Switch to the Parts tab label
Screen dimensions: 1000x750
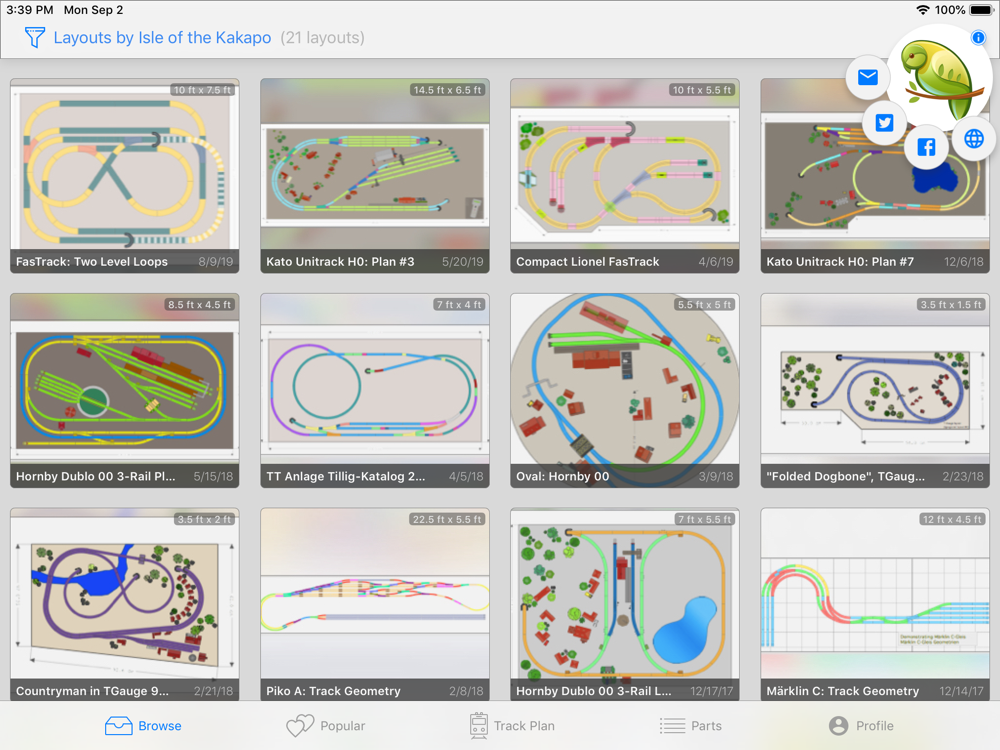point(707,726)
